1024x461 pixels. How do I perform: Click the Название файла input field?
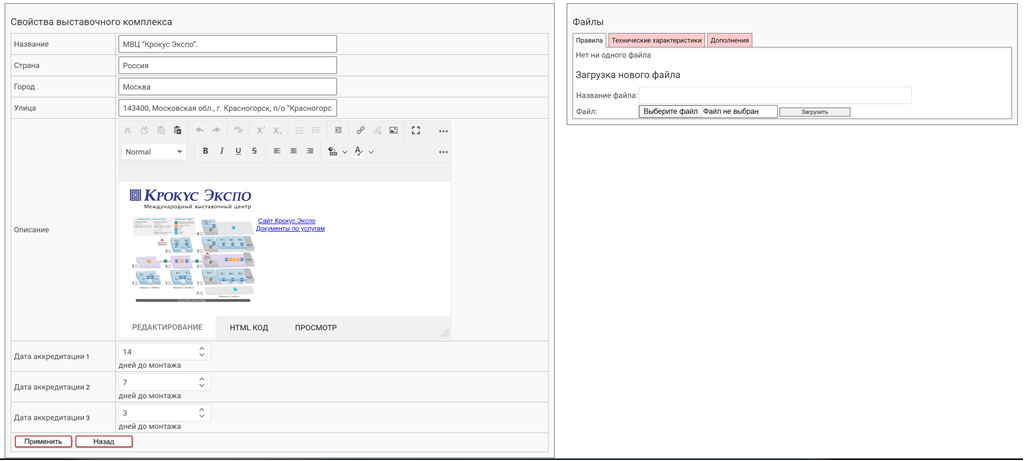(x=775, y=95)
